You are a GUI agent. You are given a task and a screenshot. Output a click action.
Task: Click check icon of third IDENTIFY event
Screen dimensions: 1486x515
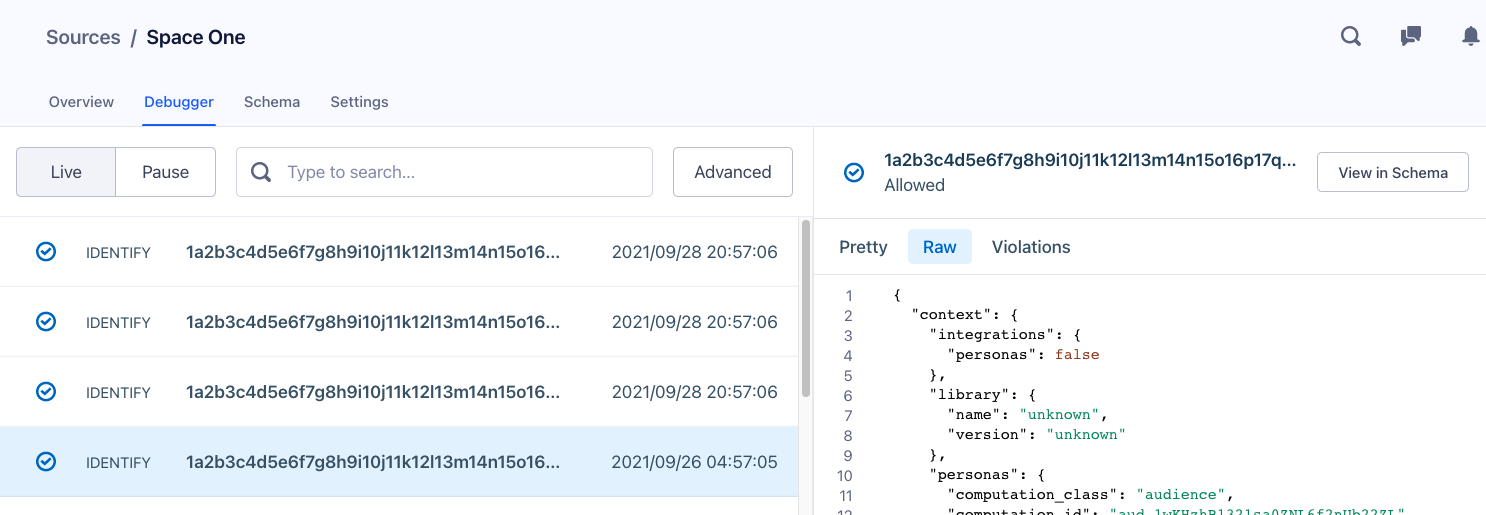(x=46, y=392)
